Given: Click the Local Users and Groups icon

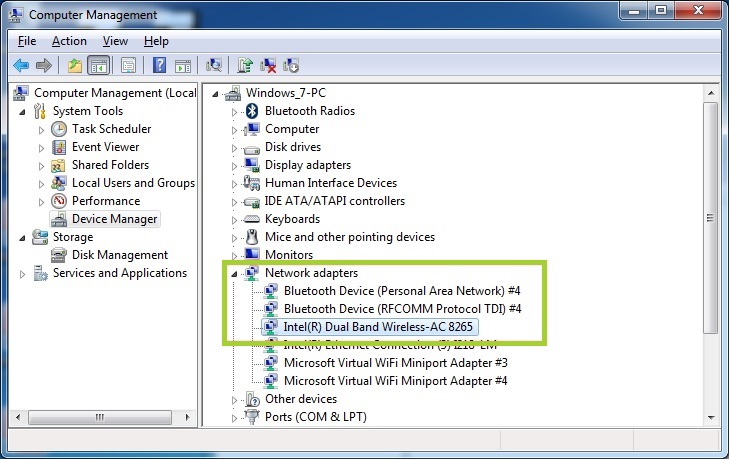Looking at the screenshot, I should pyautogui.click(x=59, y=183).
